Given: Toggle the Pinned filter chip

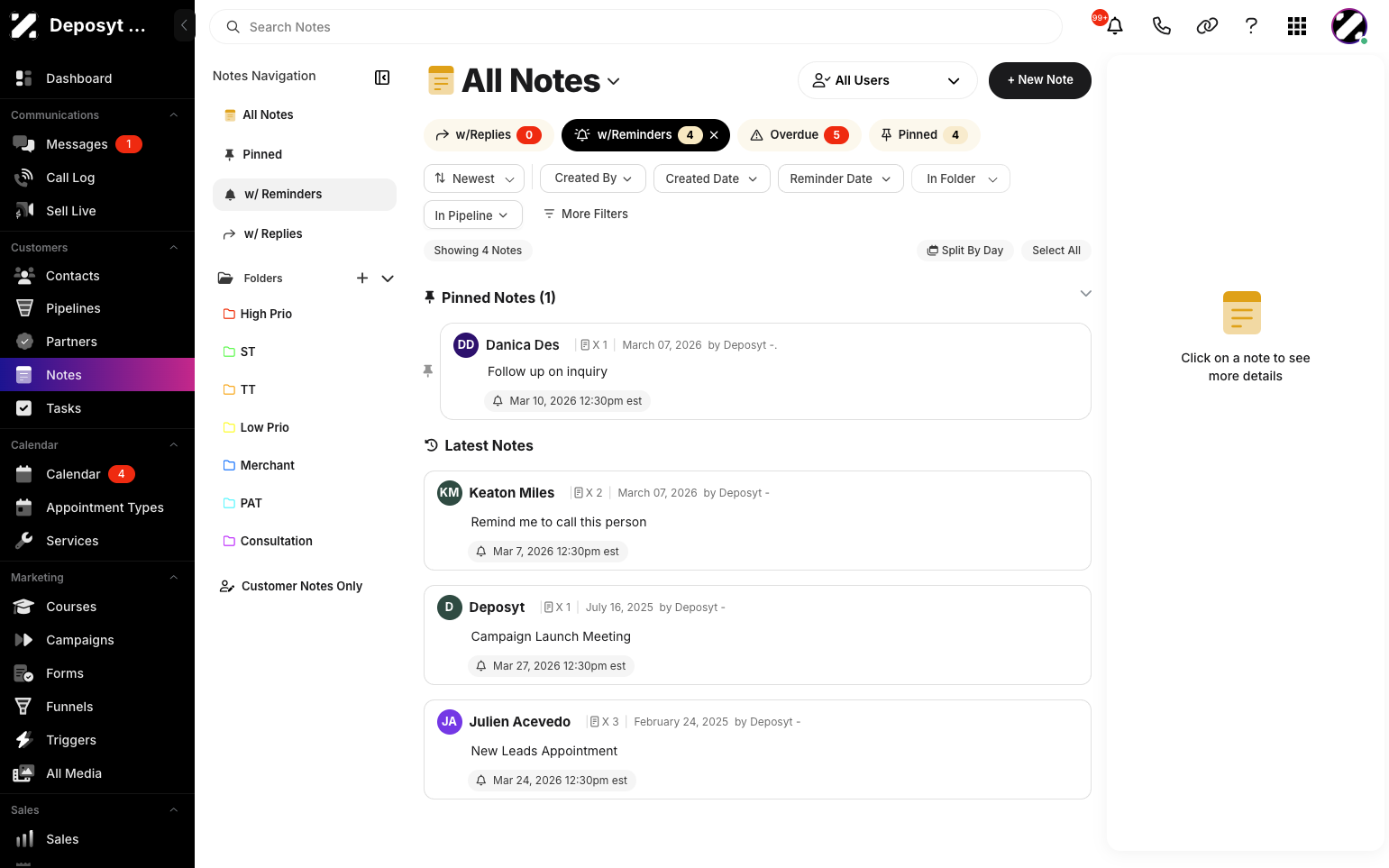Looking at the screenshot, I should click(924, 135).
